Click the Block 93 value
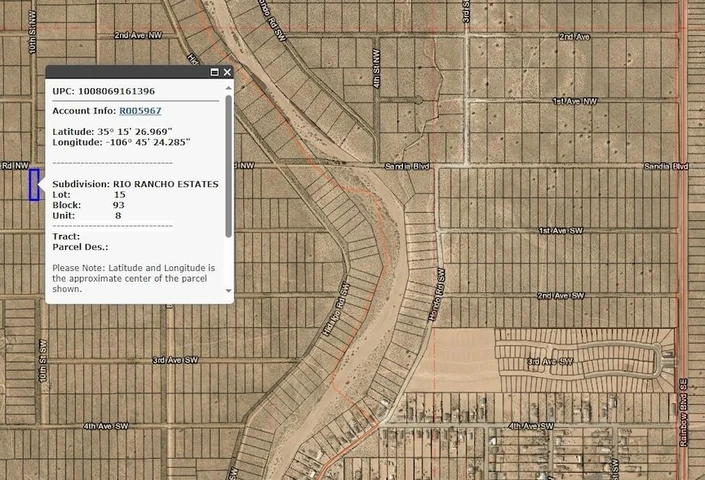Viewport: 705px width, 480px height. (119, 205)
